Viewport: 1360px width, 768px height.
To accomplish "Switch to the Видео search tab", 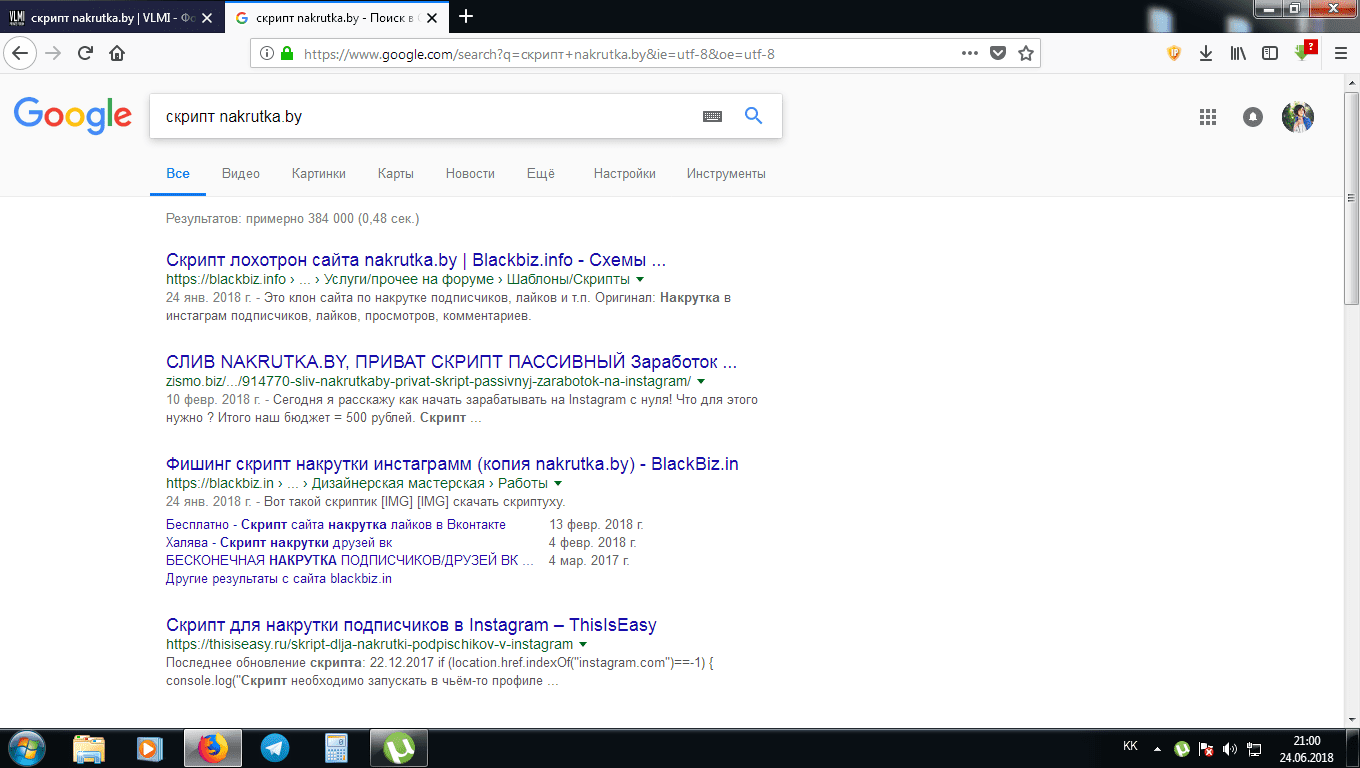I will (x=240, y=173).
